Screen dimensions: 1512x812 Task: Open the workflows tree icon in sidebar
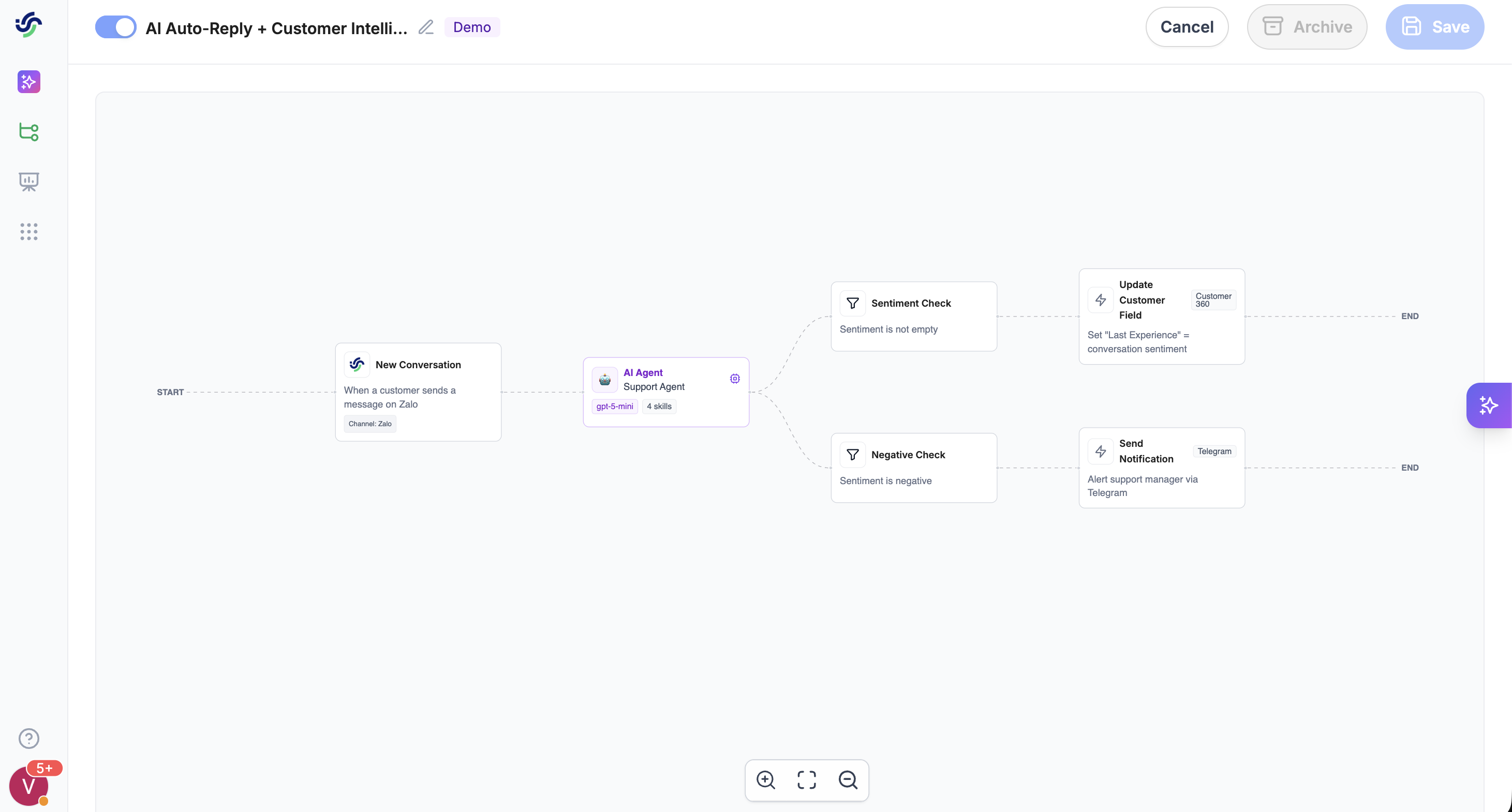point(29,132)
